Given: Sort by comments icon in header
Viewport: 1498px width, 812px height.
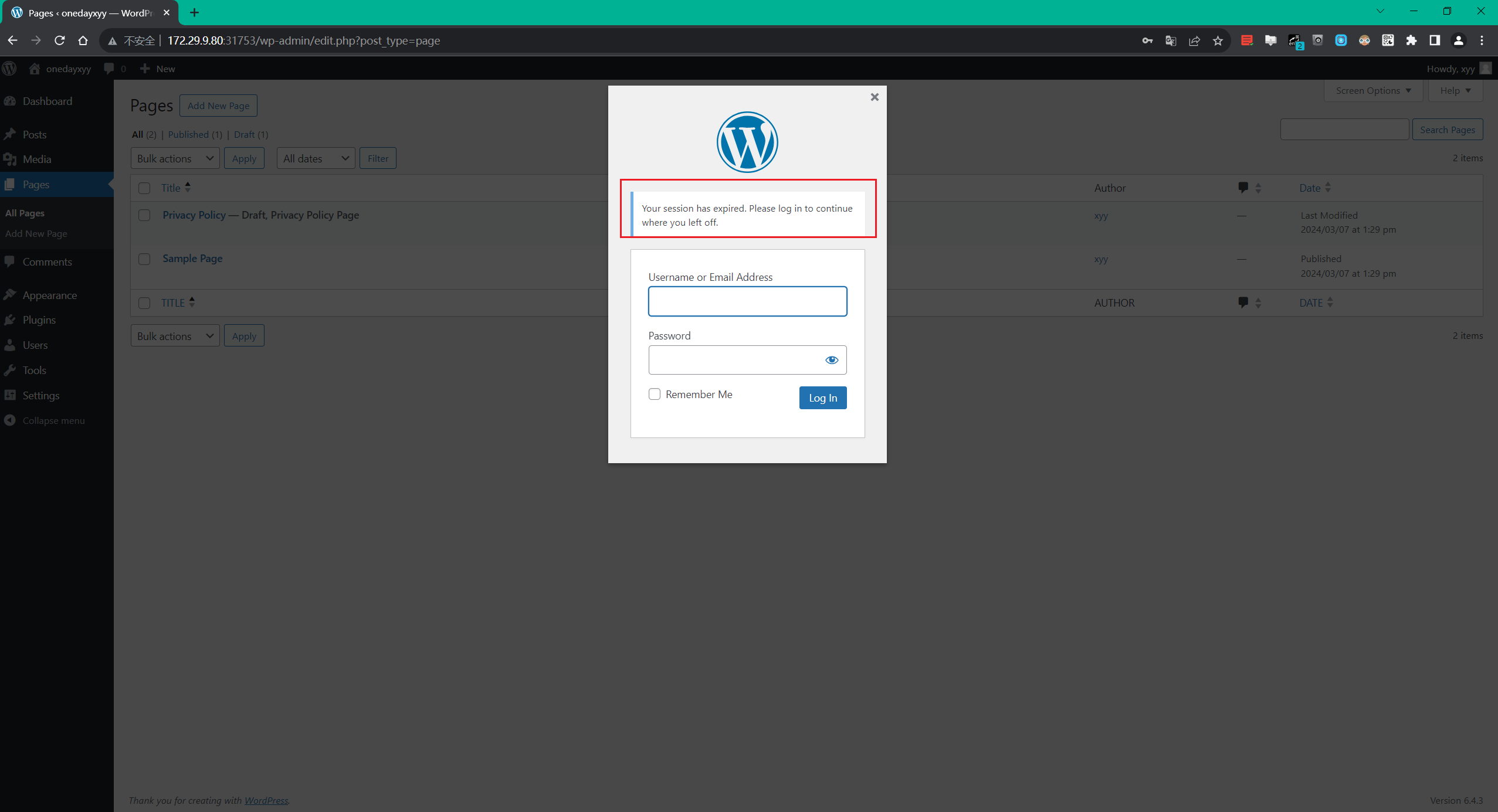Looking at the screenshot, I should coord(1249,188).
